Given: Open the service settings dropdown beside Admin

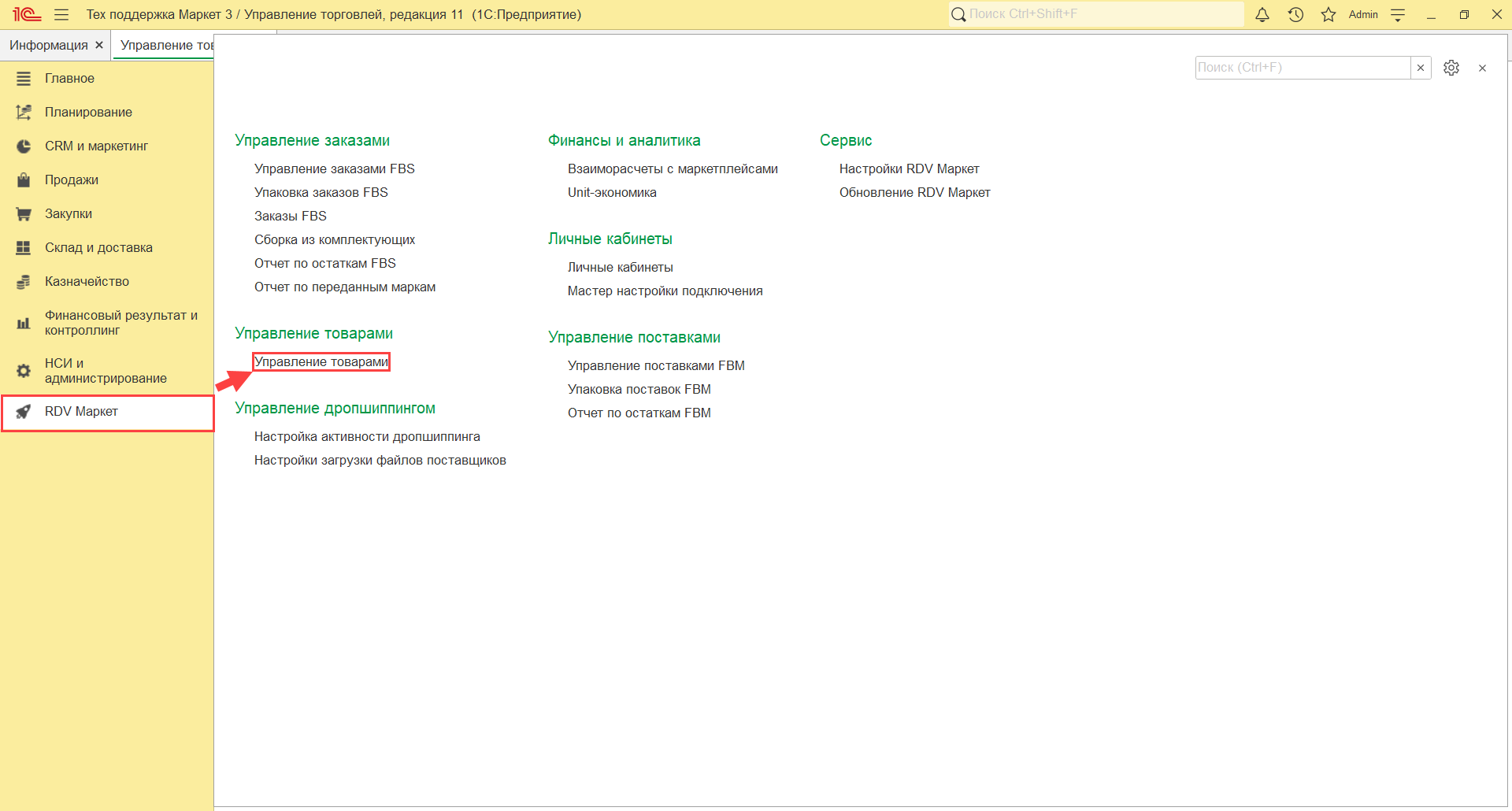Looking at the screenshot, I should pyautogui.click(x=1399, y=15).
